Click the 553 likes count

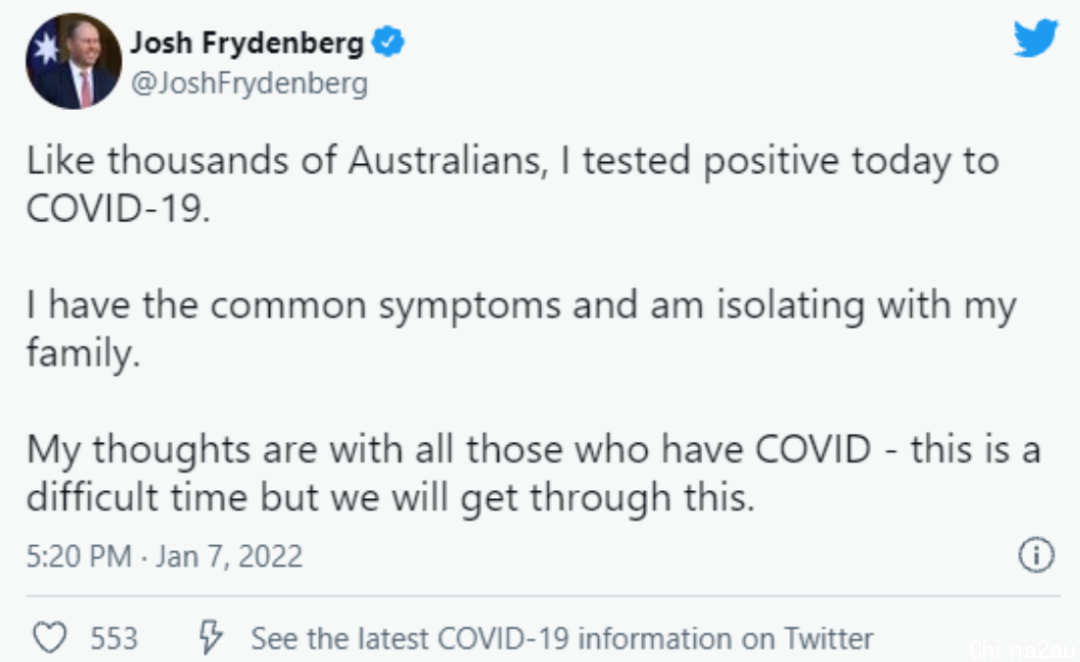[x=114, y=639]
